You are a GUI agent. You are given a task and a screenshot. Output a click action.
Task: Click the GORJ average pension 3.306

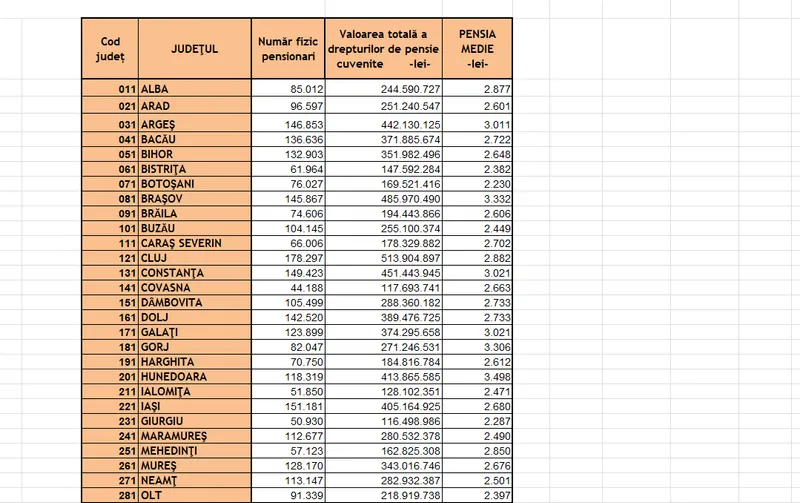[477, 347]
